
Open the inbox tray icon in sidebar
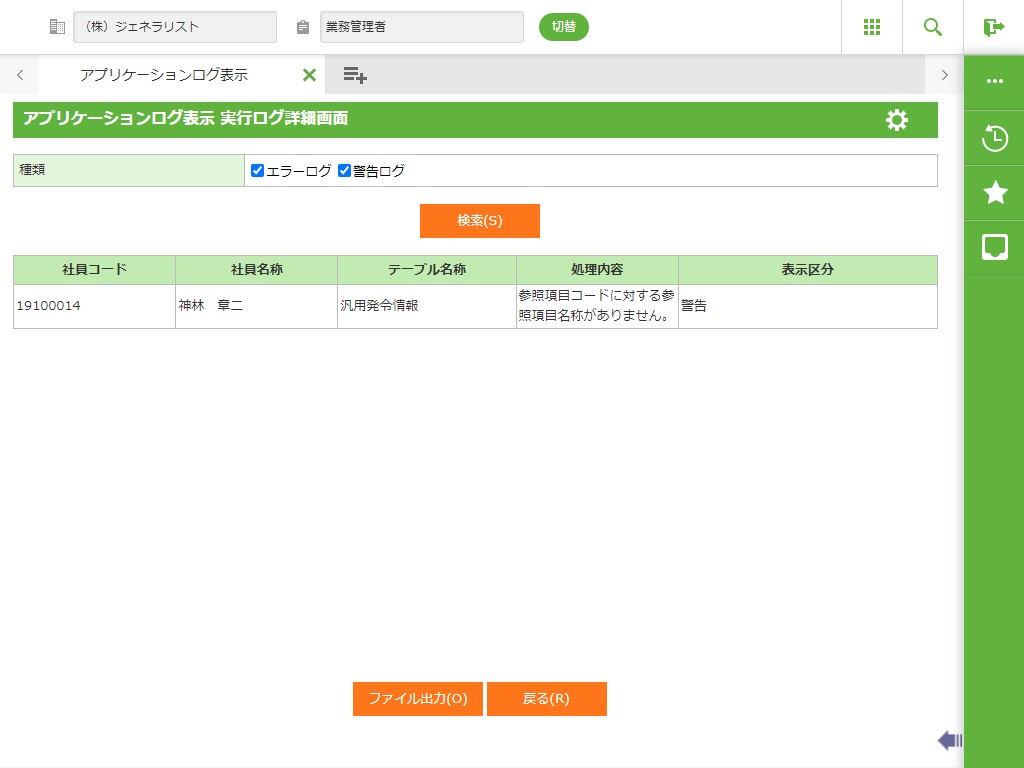tap(994, 247)
